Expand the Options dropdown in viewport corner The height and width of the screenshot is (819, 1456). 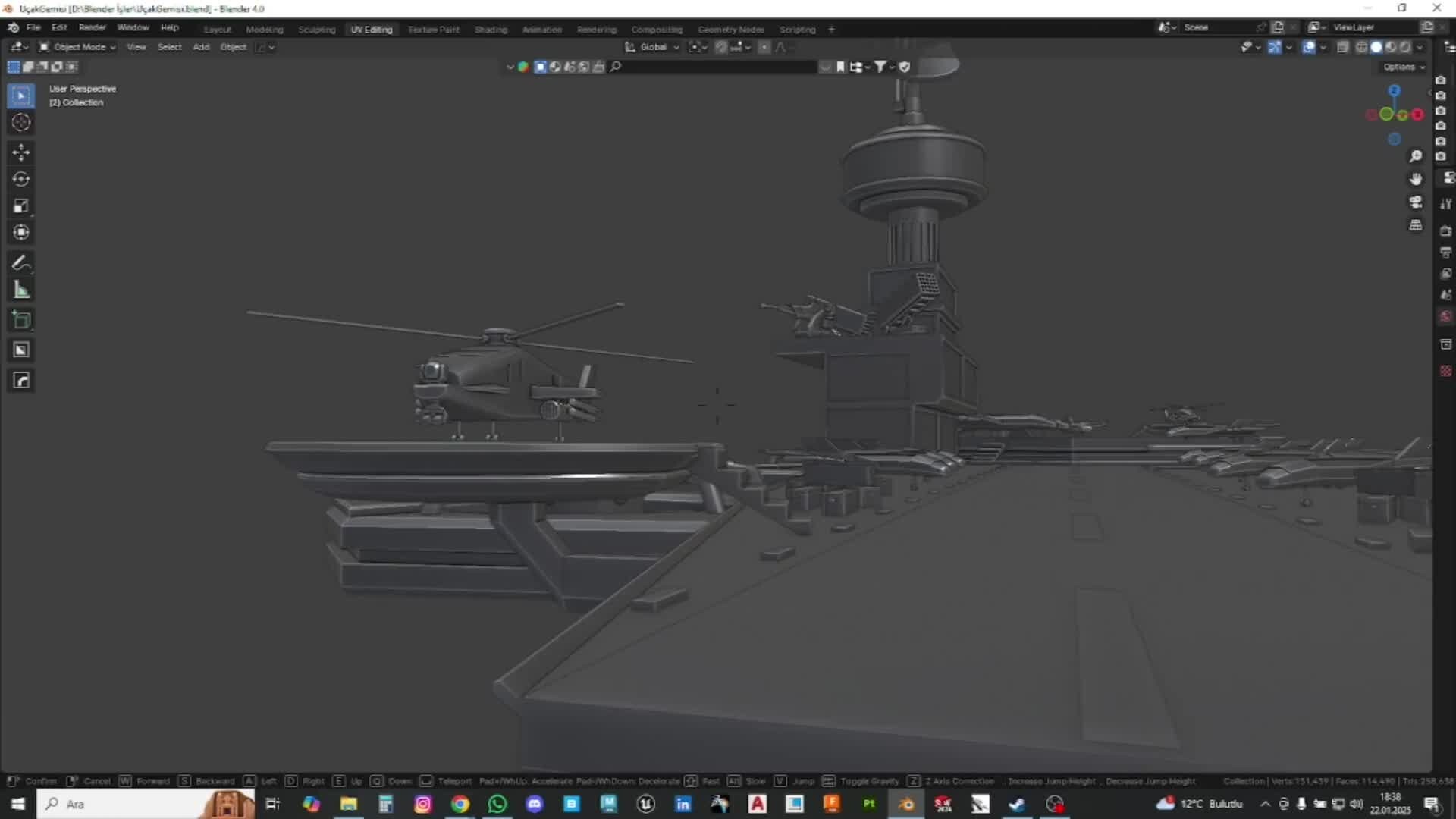point(1401,67)
